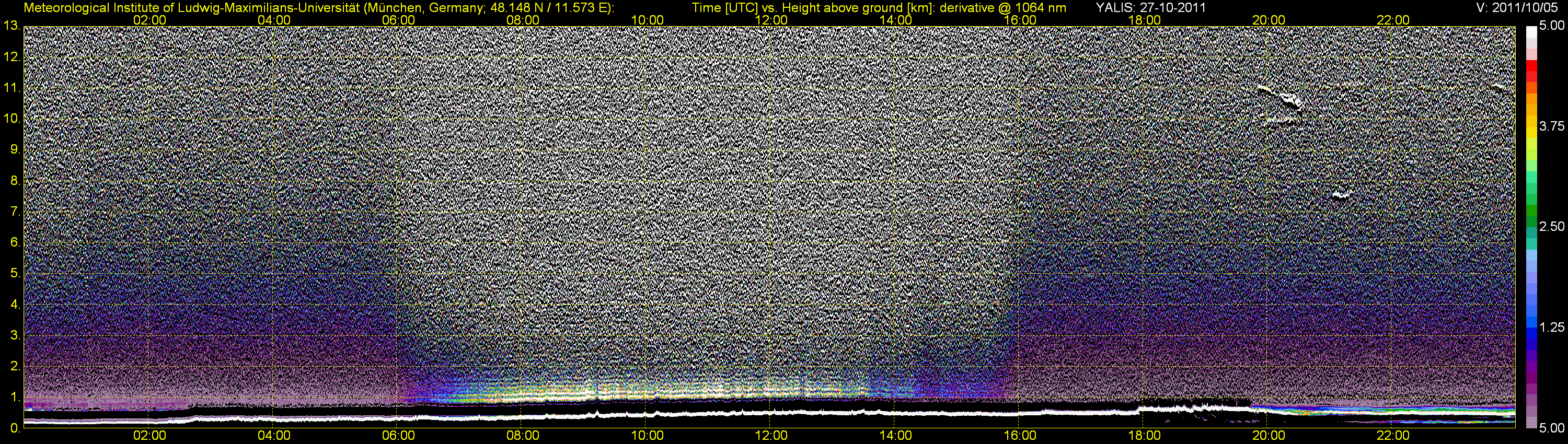The width and height of the screenshot is (1568, 444).
Task: Click the 16:00 label on the top time axis
Action: click(1020, 20)
